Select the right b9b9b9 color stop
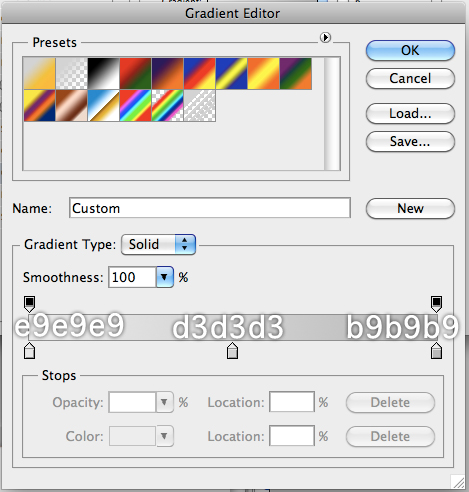 point(436,351)
